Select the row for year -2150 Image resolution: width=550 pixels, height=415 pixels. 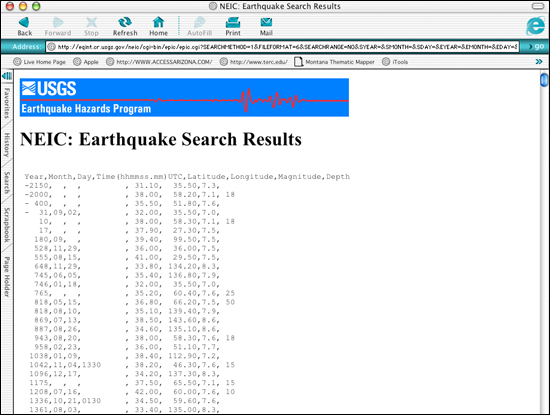[122, 186]
